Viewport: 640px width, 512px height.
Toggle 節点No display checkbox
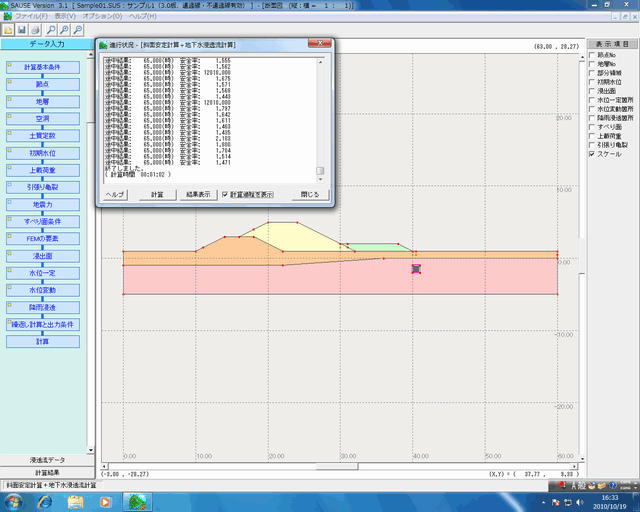(x=592, y=55)
